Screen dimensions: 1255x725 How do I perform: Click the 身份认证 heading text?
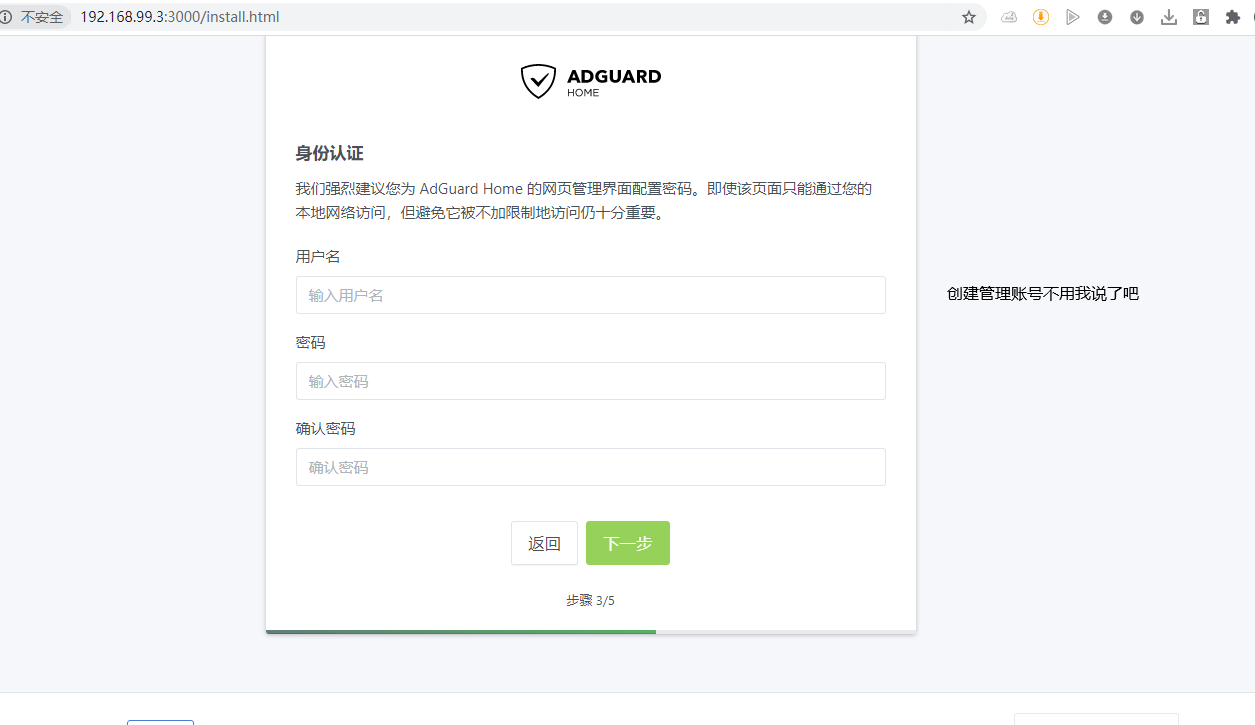pyautogui.click(x=329, y=153)
